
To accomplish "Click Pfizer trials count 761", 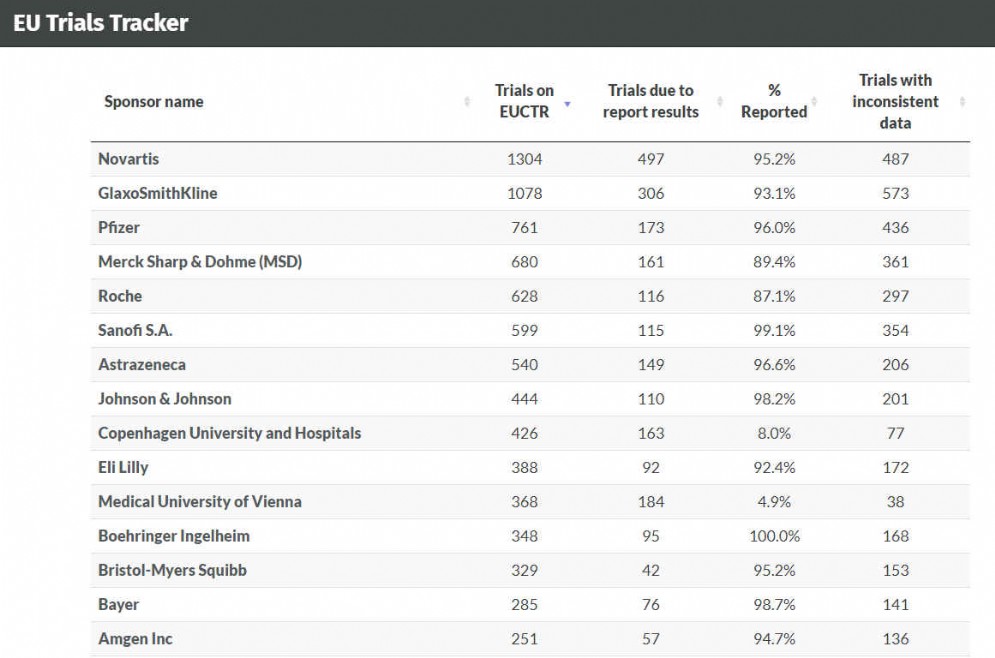I will coord(524,227).
